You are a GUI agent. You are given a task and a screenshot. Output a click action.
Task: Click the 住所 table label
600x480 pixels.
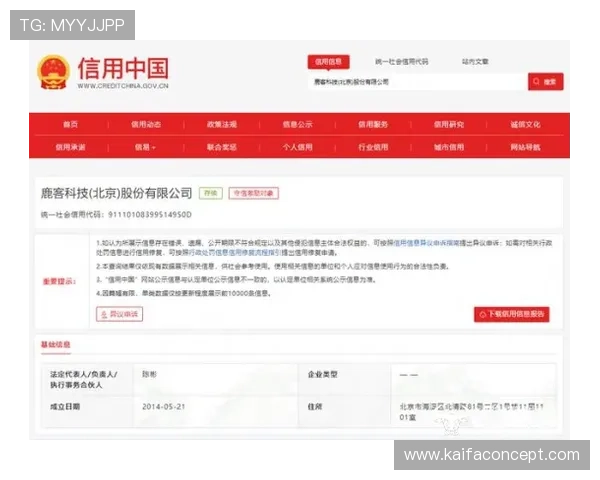(x=315, y=407)
